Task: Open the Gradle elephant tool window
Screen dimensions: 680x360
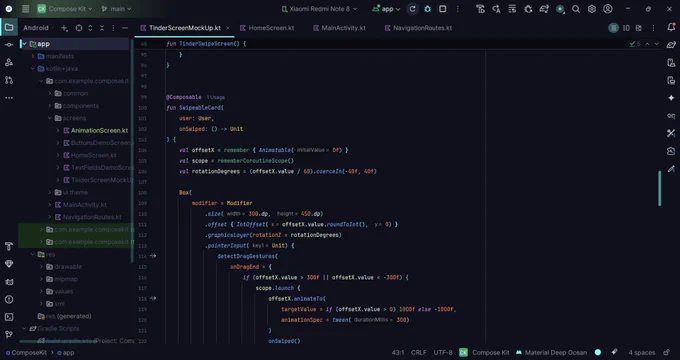Action: pyautogui.click(x=671, y=45)
